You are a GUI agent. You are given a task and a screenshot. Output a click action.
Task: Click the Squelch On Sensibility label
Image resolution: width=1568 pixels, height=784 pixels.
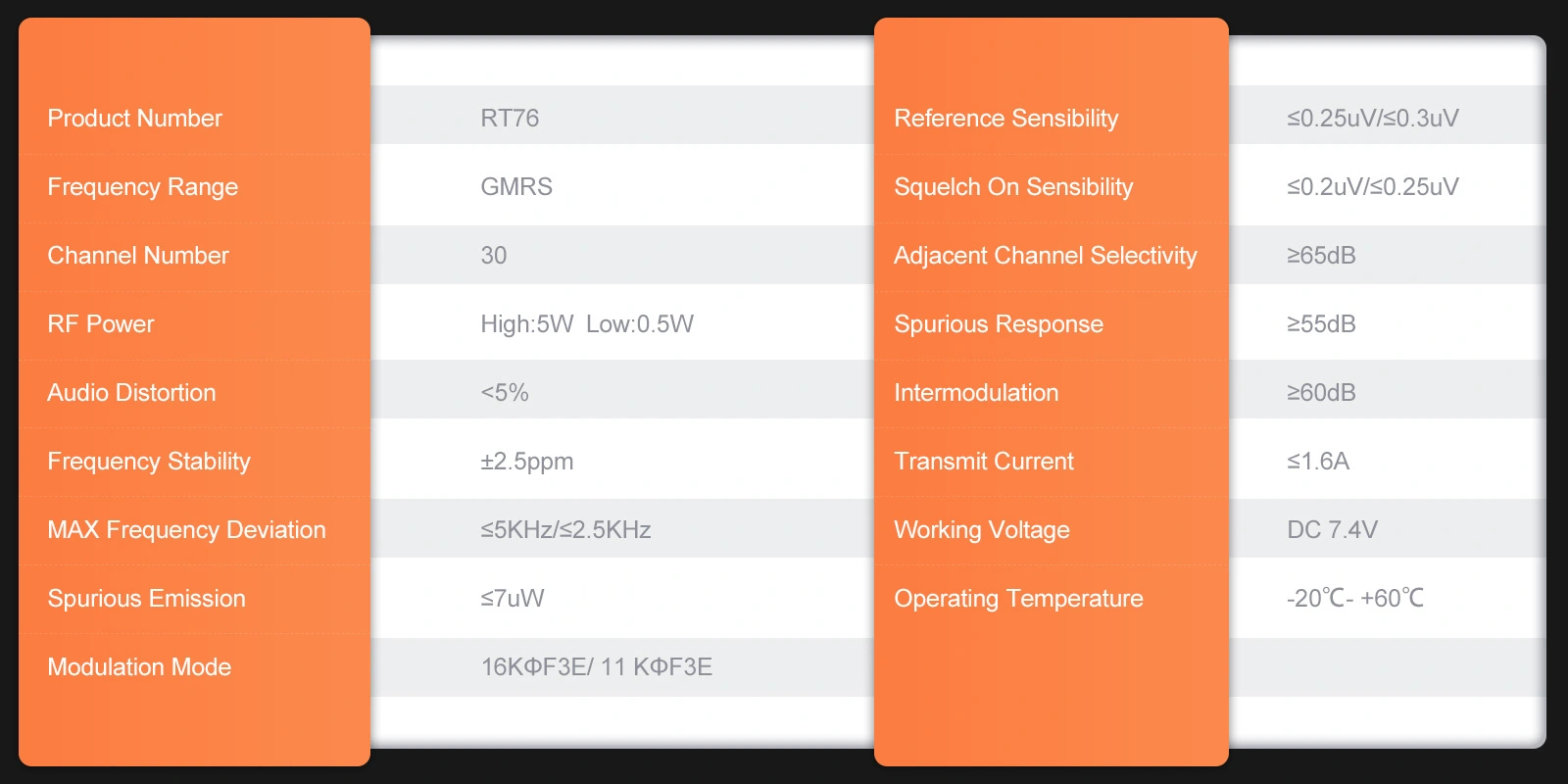click(x=1013, y=187)
